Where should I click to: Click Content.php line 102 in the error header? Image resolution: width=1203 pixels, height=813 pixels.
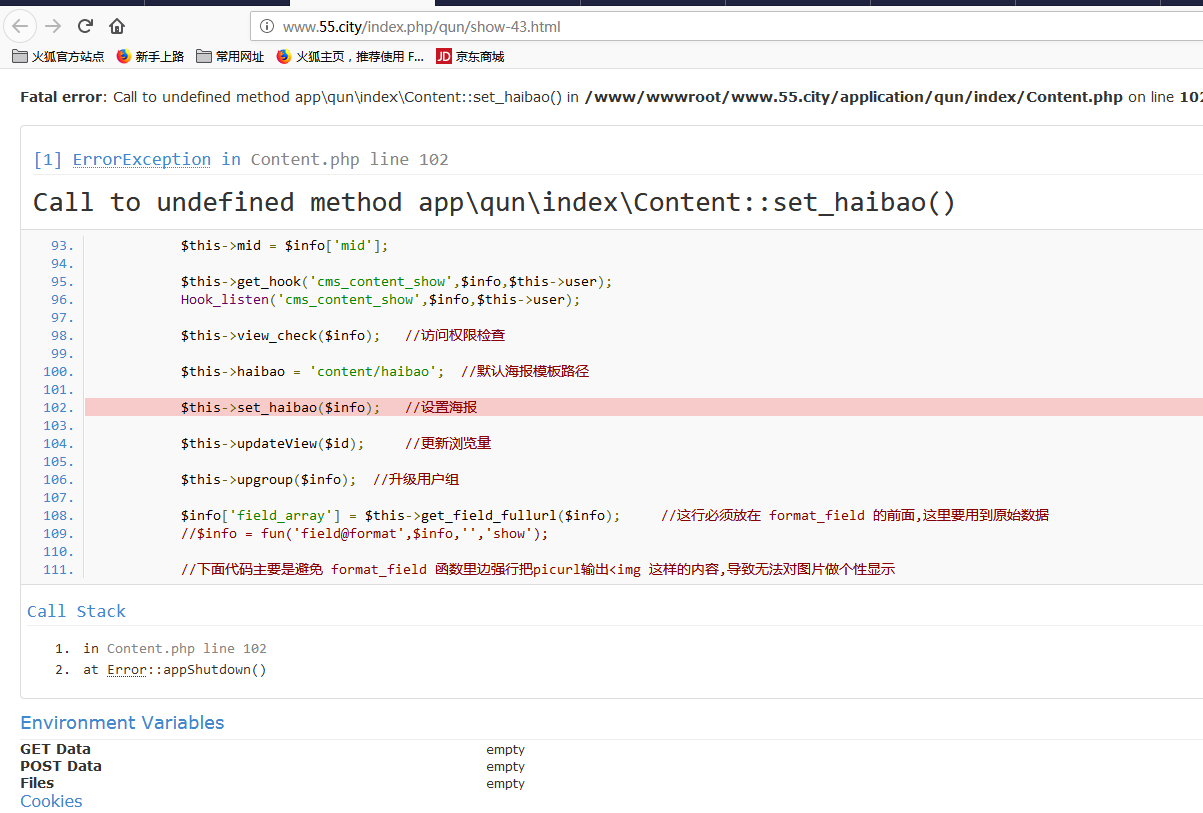coord(349,160)
